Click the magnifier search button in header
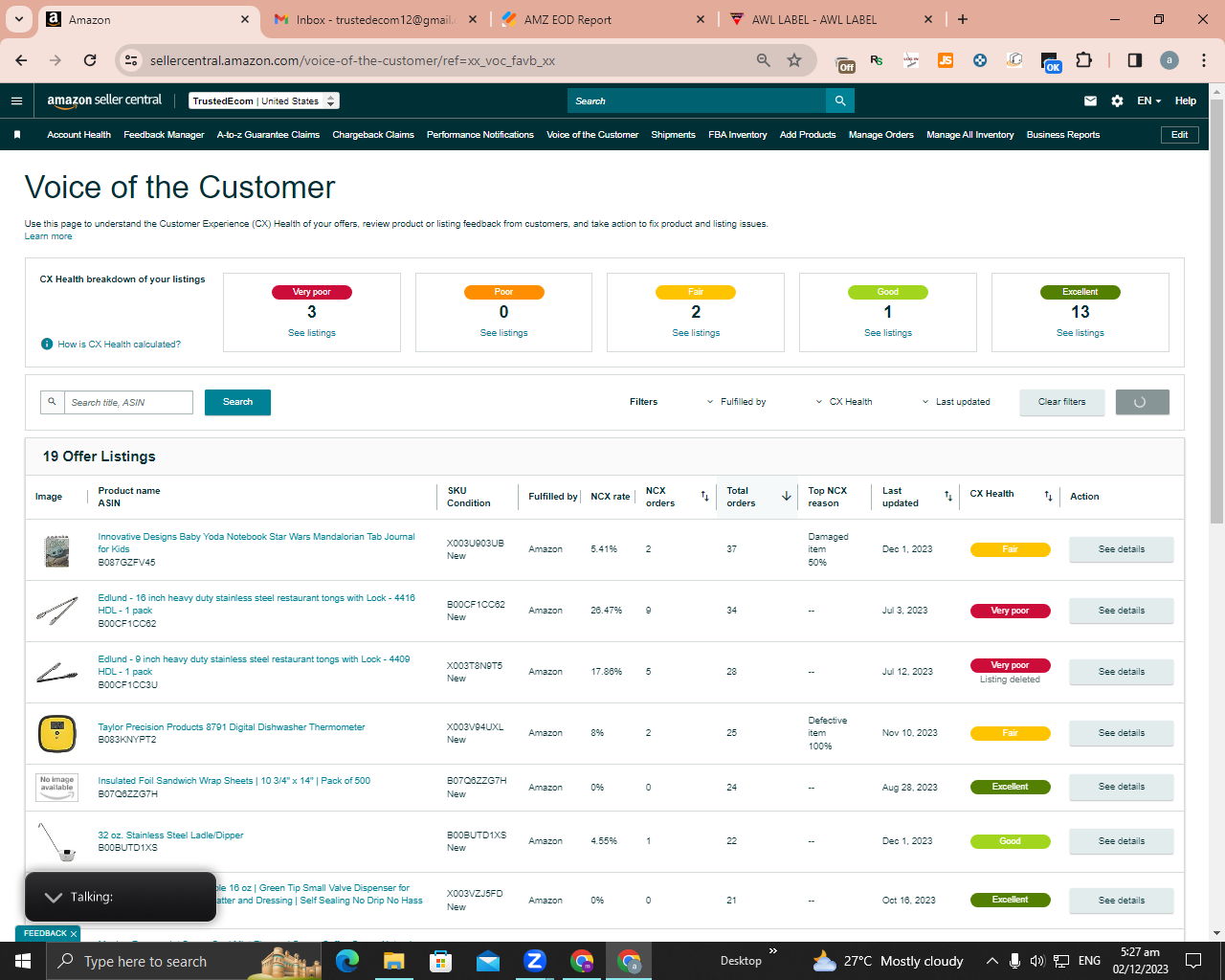This screenshot has height=980, width=1225. pos(840,100)
